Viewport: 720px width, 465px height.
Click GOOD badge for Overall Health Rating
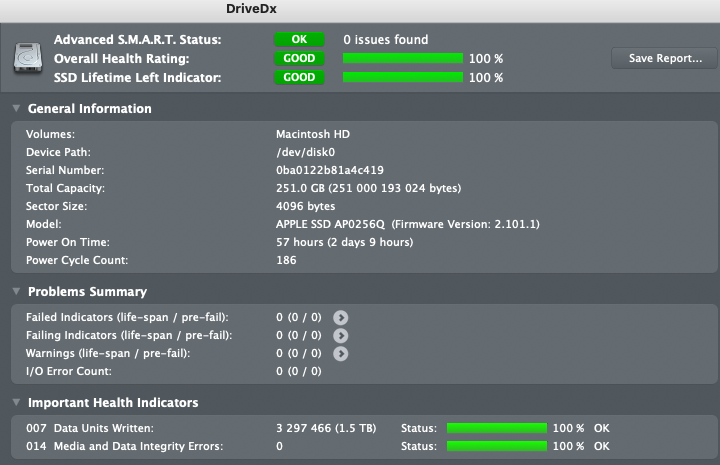point(299,59)
